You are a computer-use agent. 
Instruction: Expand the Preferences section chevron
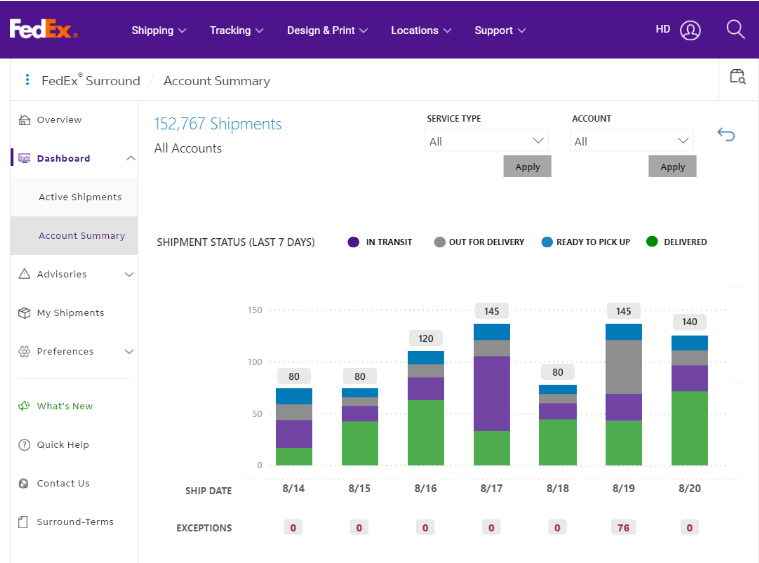129,351
